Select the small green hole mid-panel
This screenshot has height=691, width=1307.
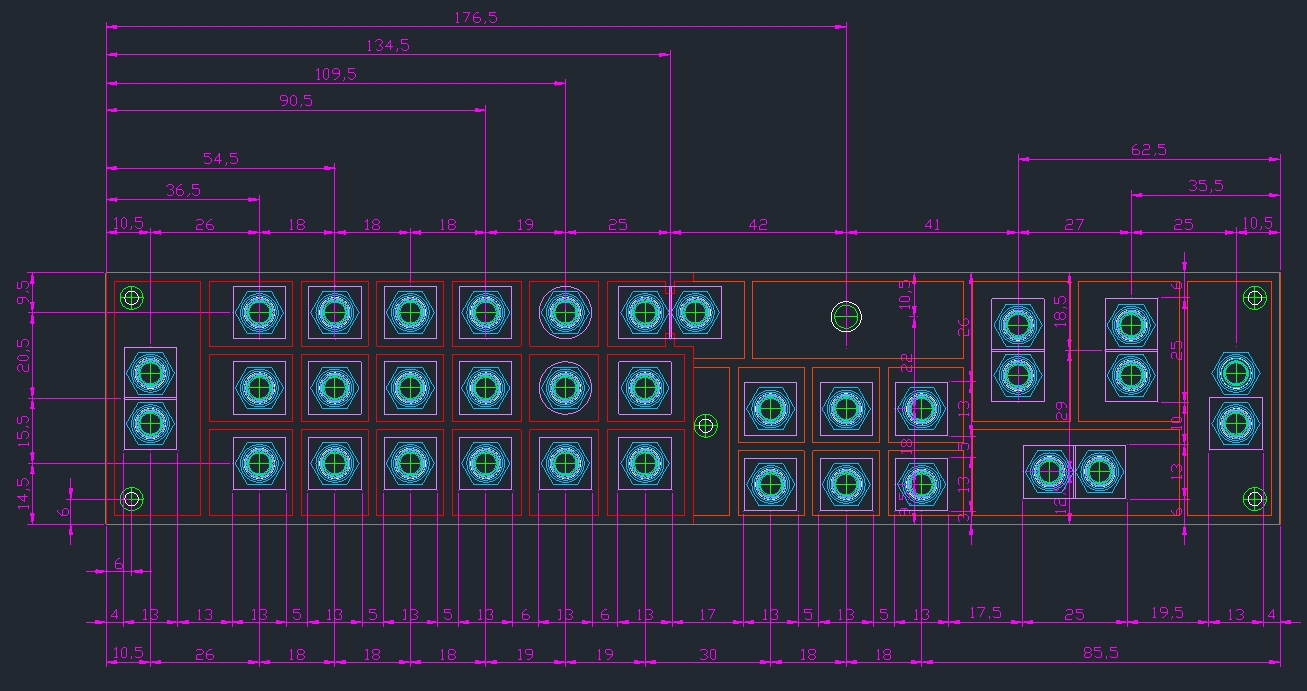[x=706, y=426]
